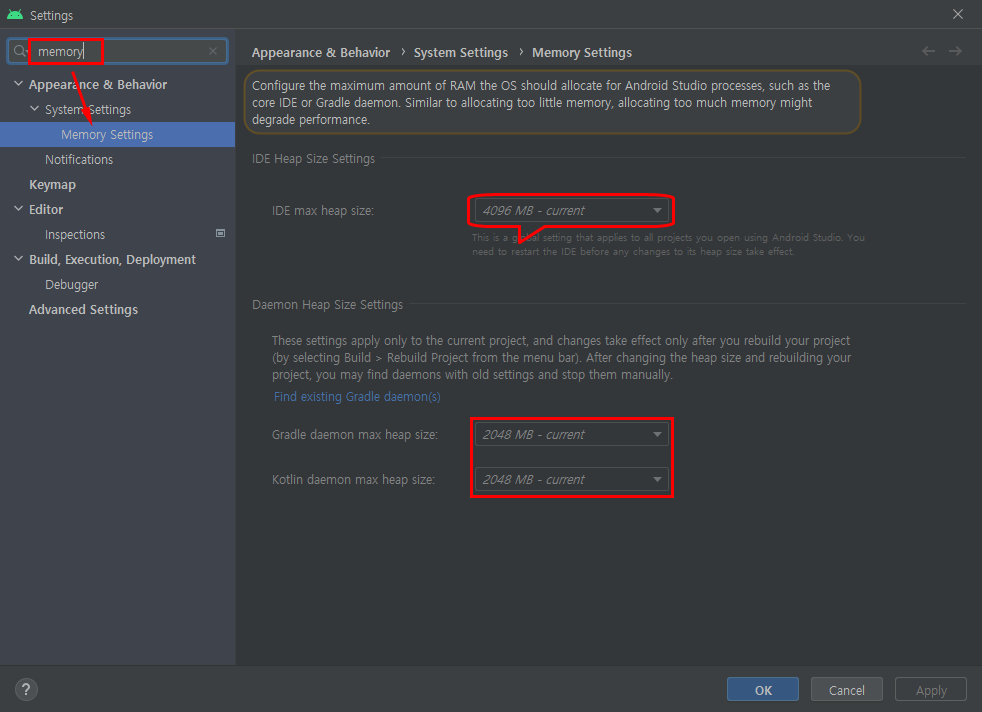Close the Settings dialog window
Viewport: 982px width, 712px height.
[x=958, y=14]
